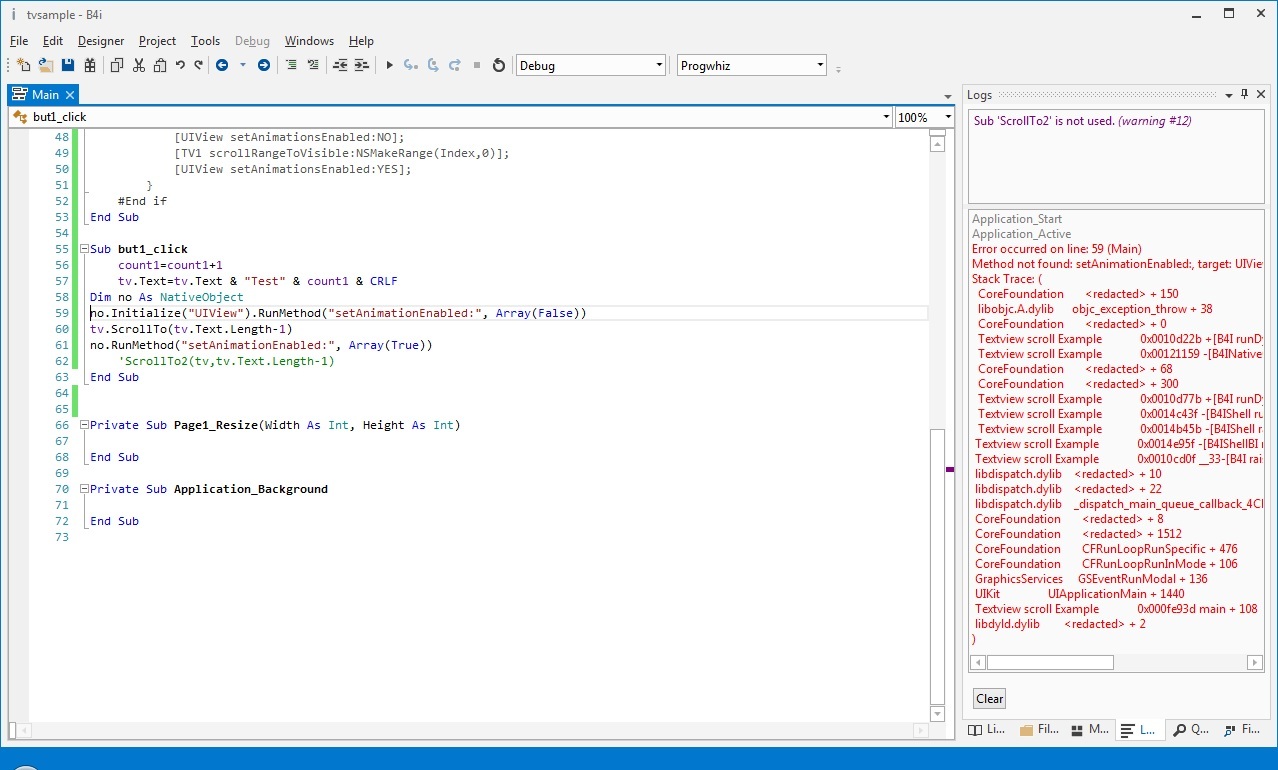Toggle auto-hide pin on the Logs panel
The height and width of the screenshot is (770, 1278).
1244,94
